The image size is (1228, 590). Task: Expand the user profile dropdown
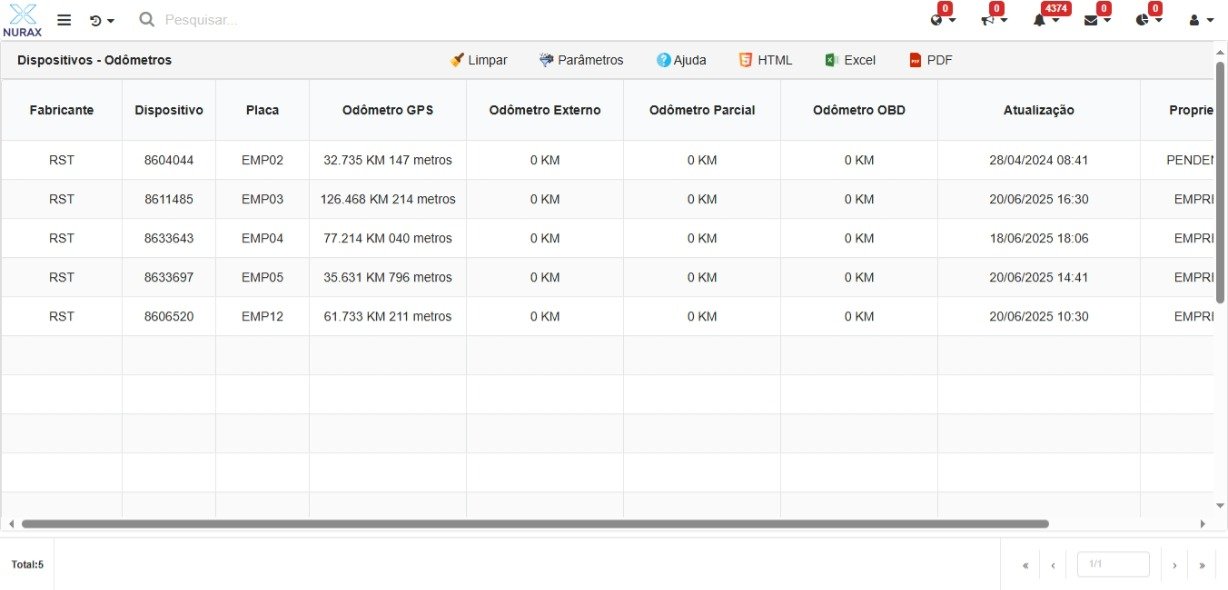[x=1200, y=20]
